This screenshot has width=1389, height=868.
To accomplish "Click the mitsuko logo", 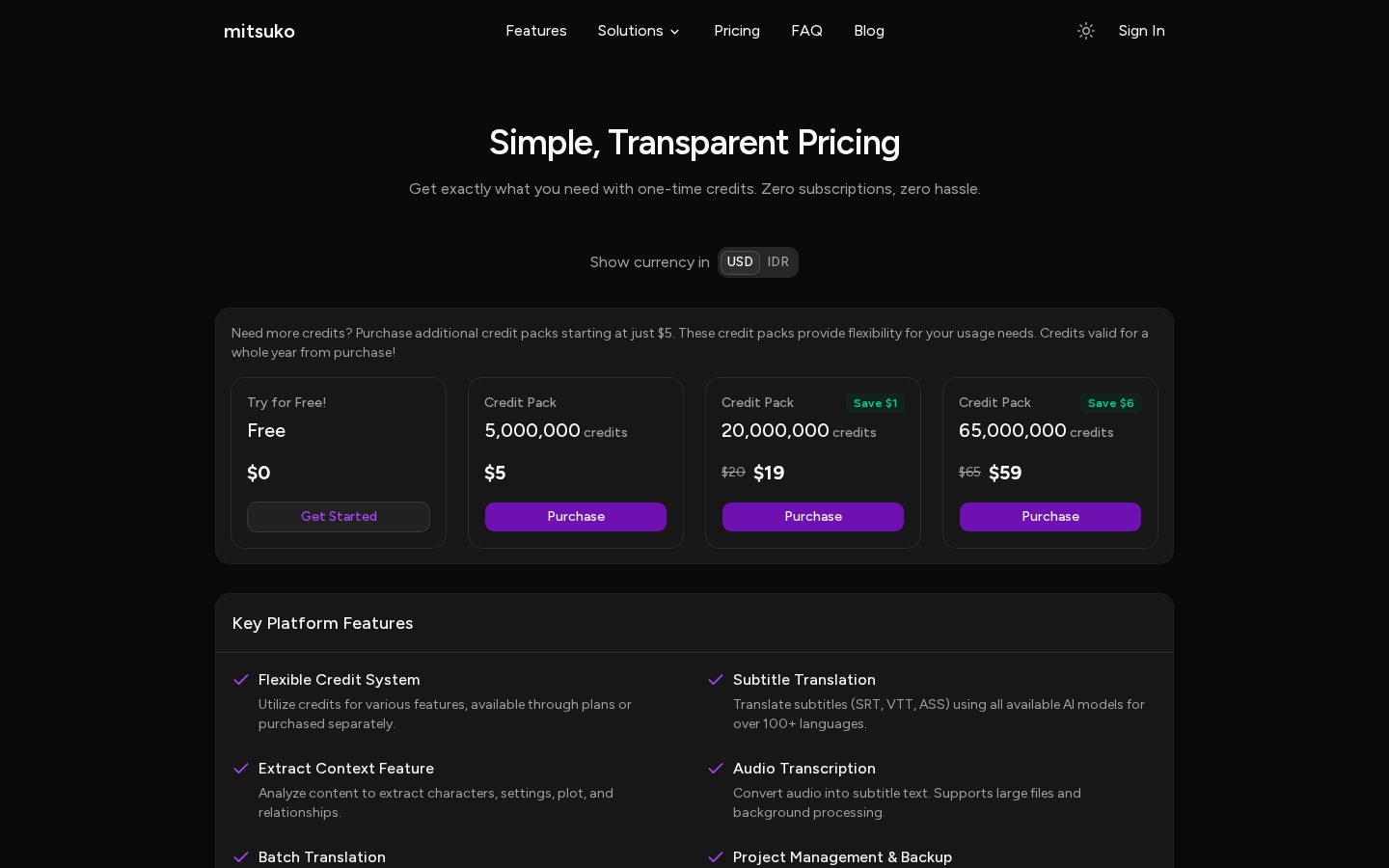I will 259,31.
